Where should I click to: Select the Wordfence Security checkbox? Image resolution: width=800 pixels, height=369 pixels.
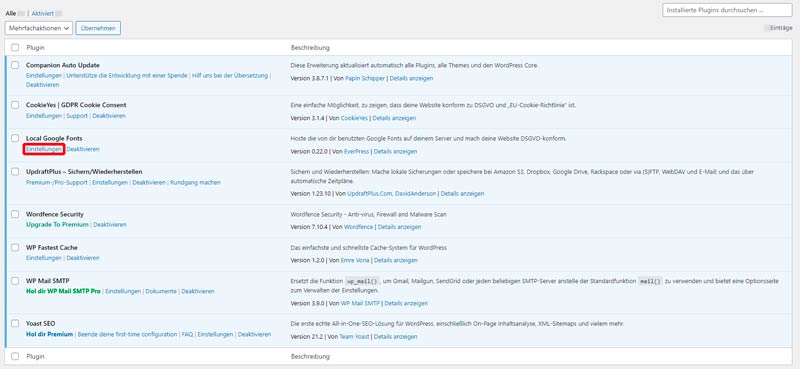point(15,214)
